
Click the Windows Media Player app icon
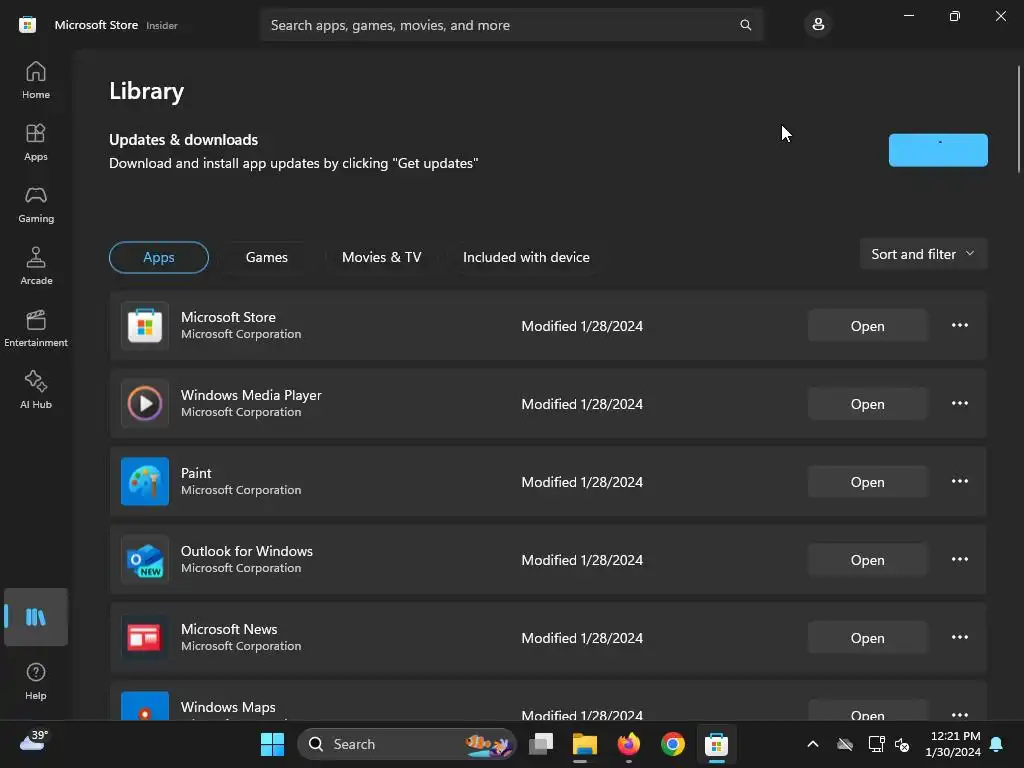point(145,404)
